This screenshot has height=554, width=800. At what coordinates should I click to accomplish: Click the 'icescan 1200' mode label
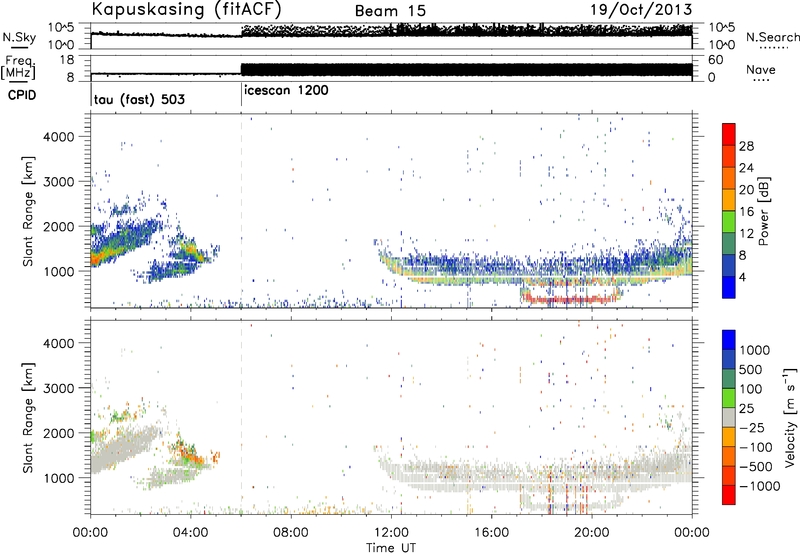coord(286,91)
